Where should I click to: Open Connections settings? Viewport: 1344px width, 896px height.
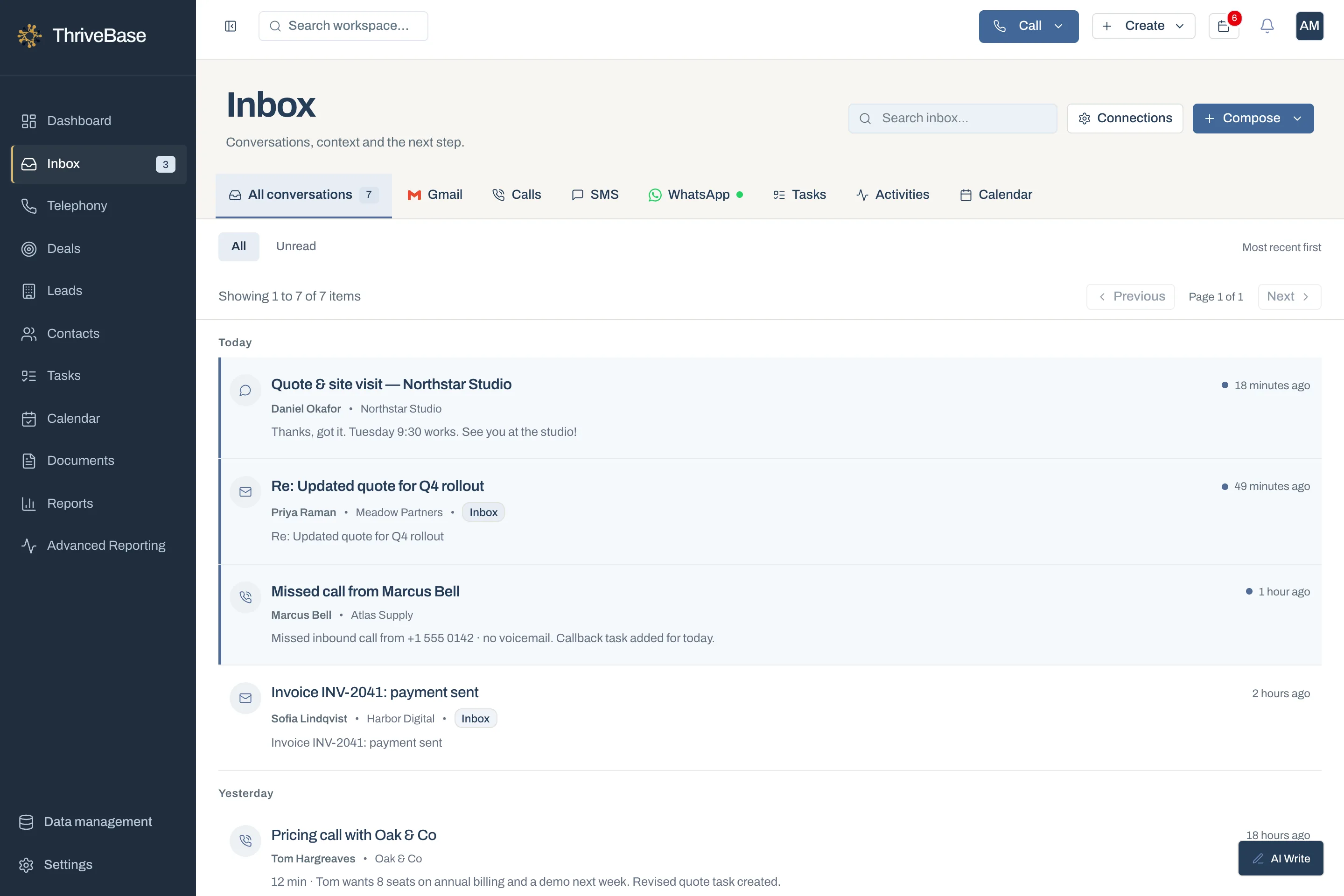click(x=1125, y=119)
